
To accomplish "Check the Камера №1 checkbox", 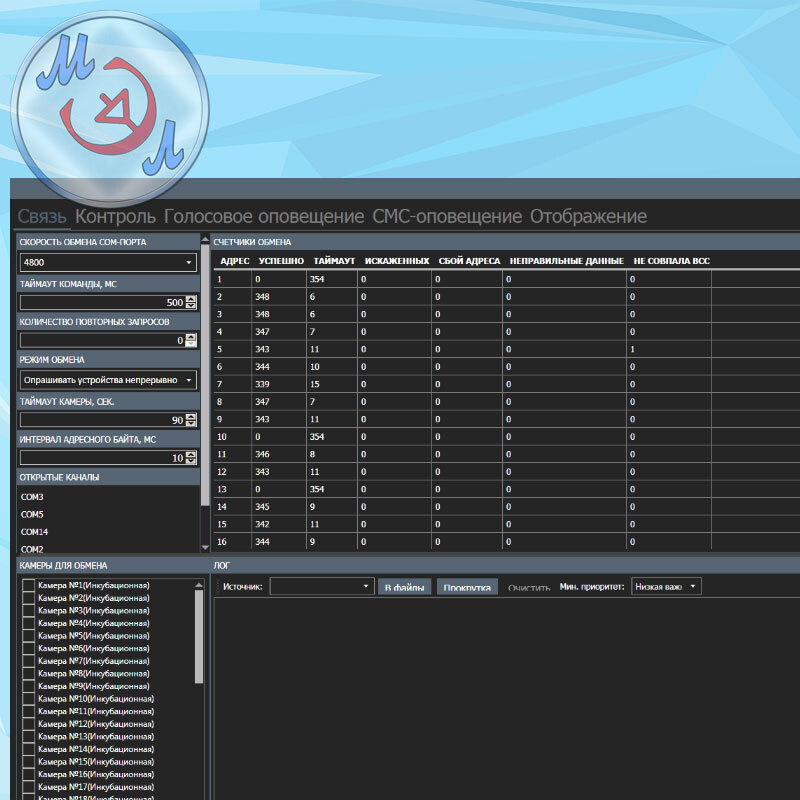I will point(29,586).
